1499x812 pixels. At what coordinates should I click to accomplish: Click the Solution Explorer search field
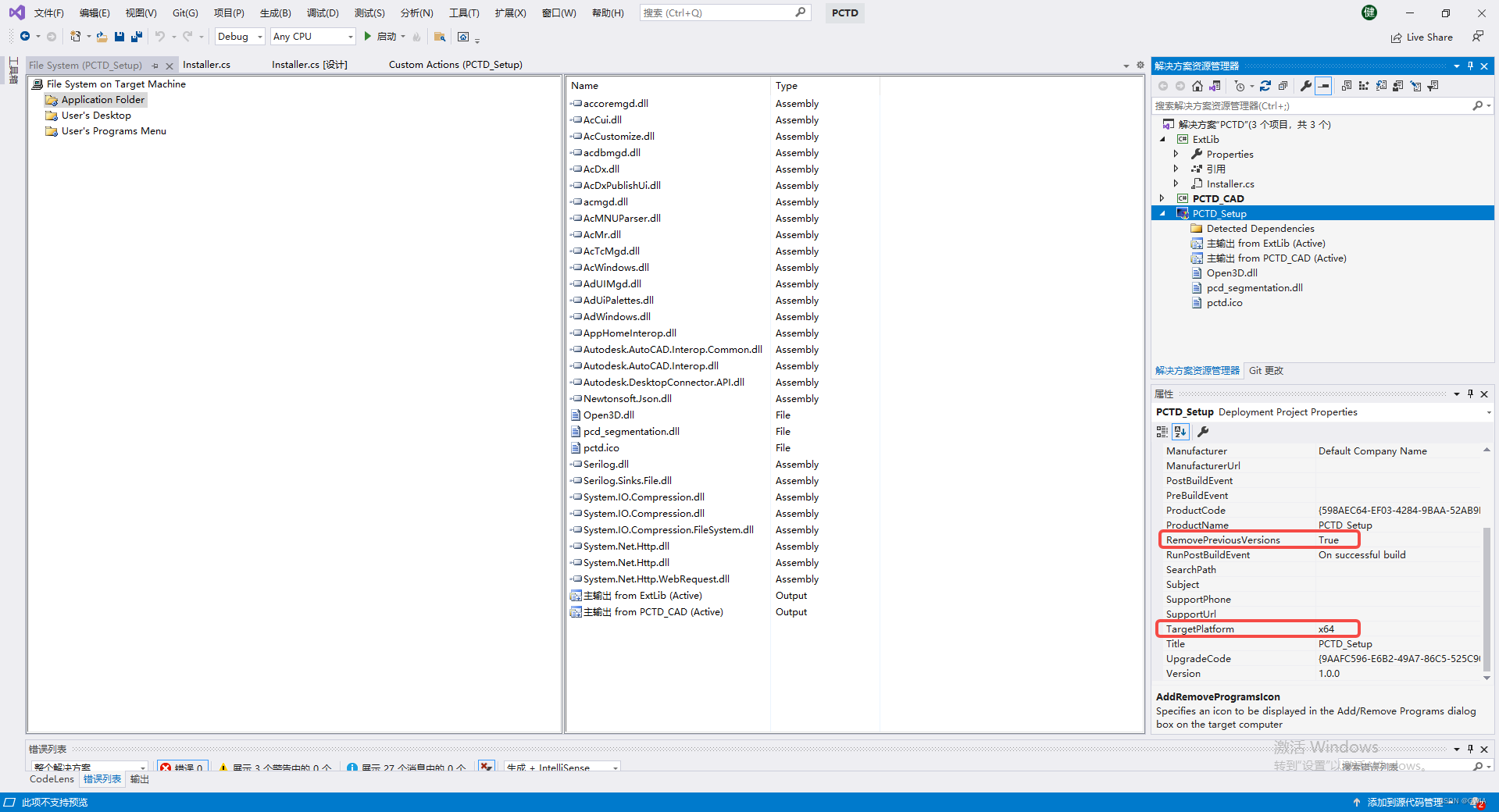point(1322,105)
